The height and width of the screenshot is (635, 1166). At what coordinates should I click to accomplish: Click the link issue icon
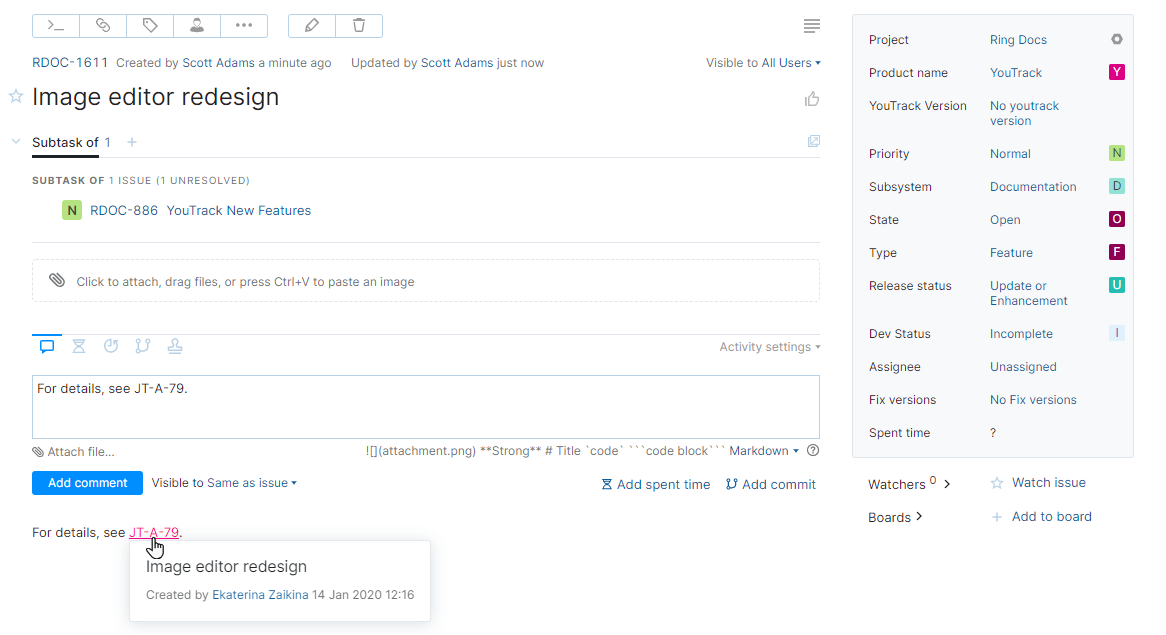tap(102, 25)
